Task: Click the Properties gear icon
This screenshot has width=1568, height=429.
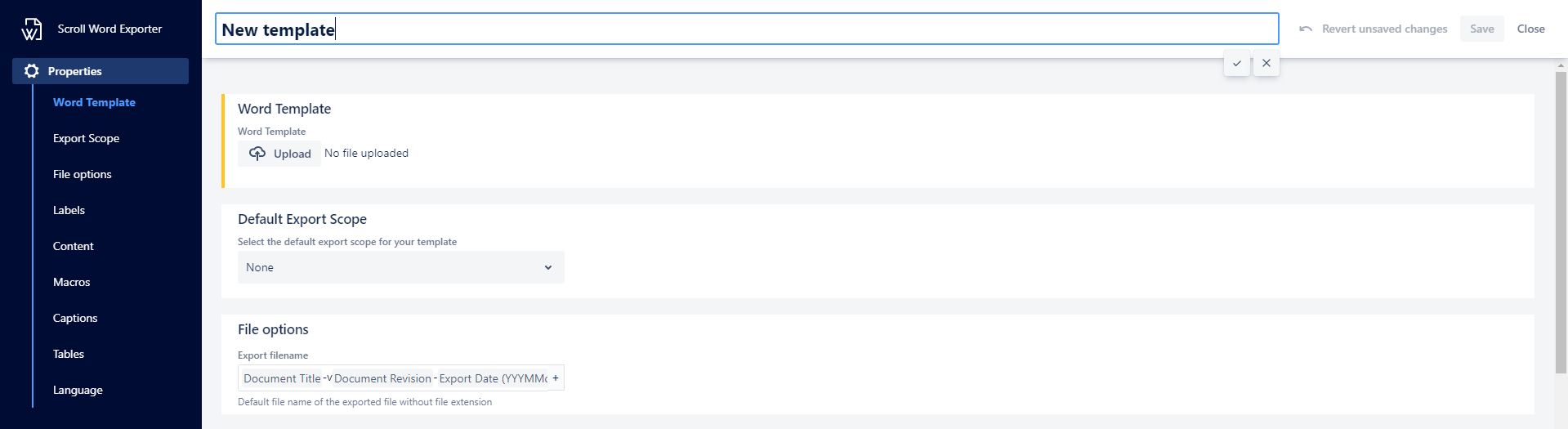Action: point(32,71)
